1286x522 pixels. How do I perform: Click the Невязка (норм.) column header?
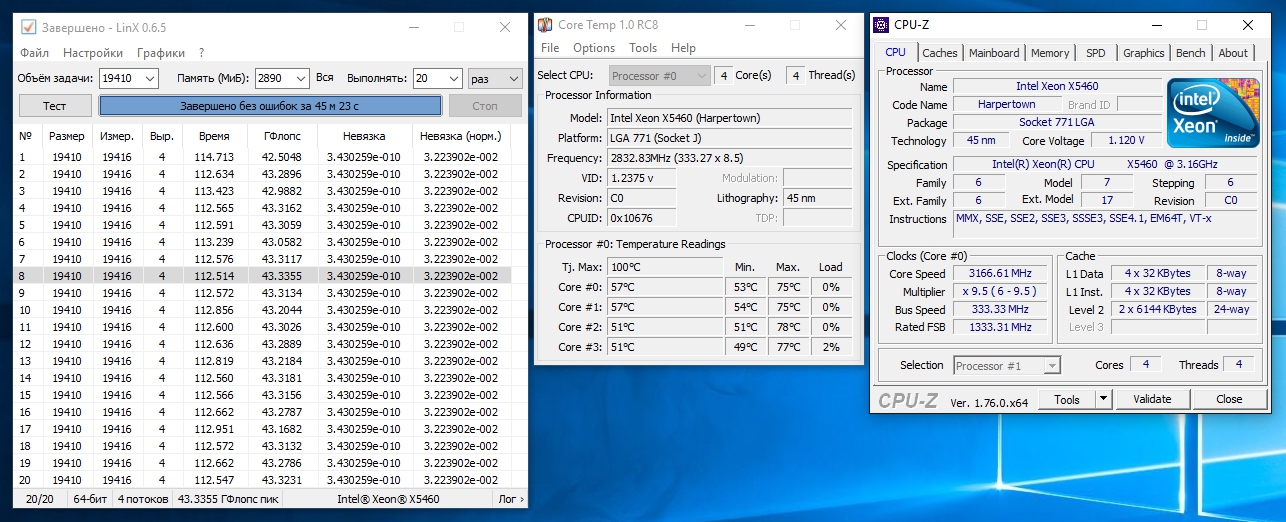pyautogui.click(x=461, y=136)
